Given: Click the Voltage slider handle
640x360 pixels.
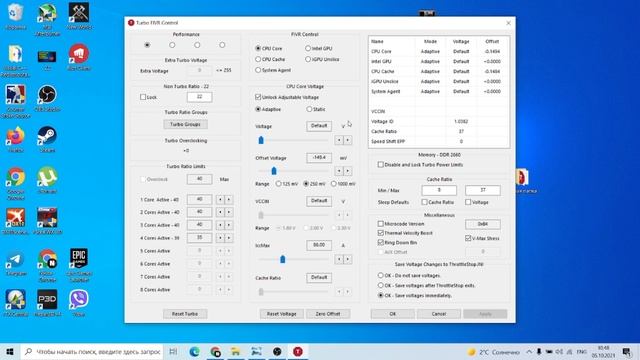Looking at the screenshot, I should coord(261,140).
